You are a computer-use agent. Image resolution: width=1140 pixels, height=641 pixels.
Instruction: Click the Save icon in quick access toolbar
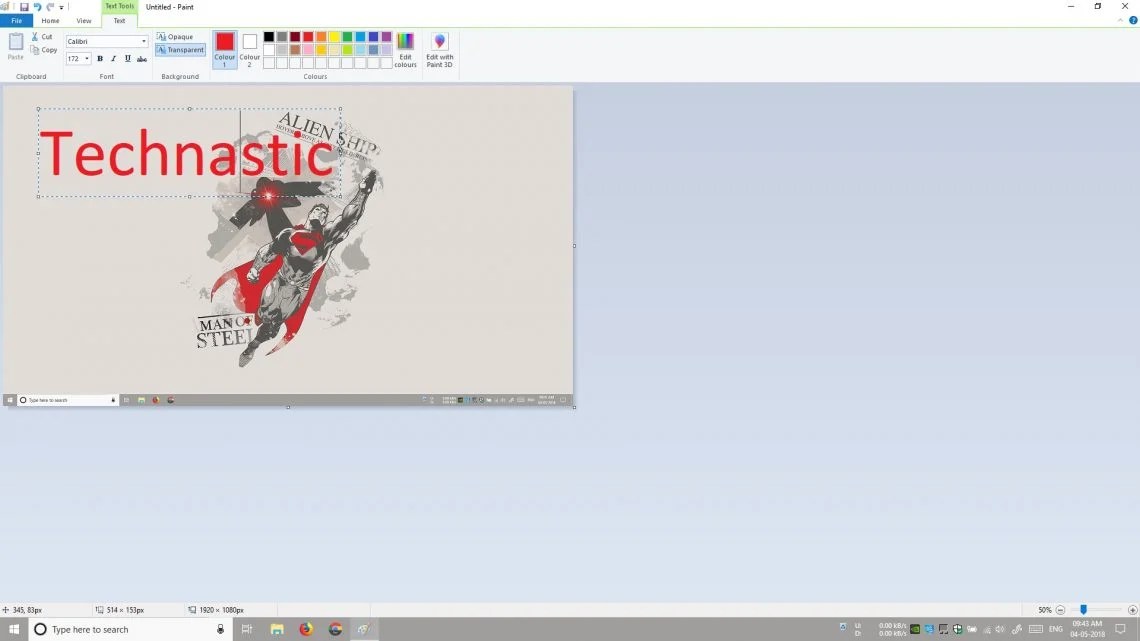24,7
